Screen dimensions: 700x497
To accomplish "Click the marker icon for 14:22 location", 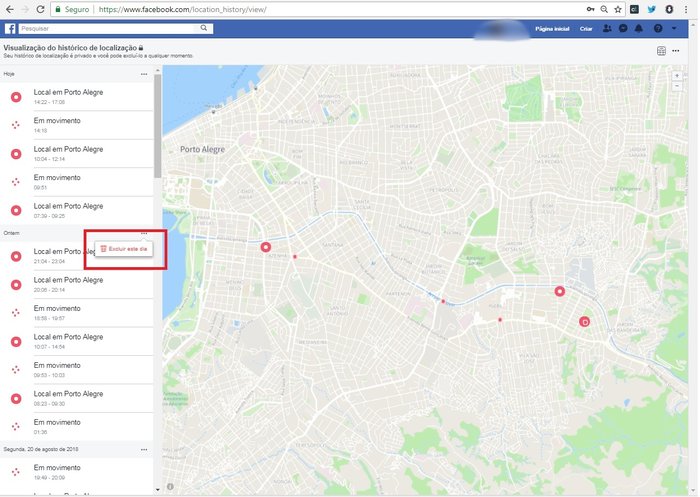I will 16,97.
